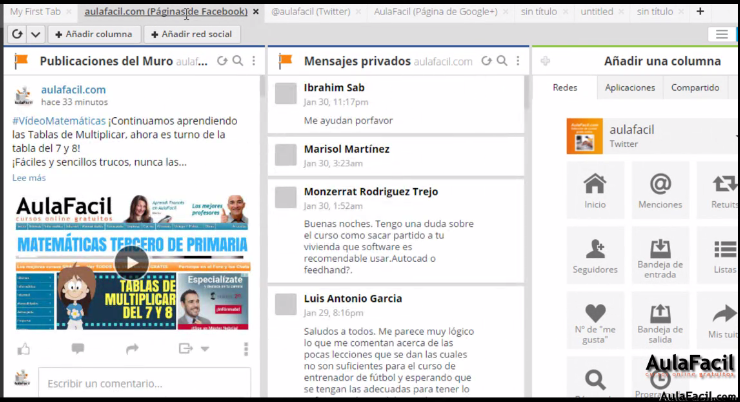The height and width of the screenshot is (402, 740).
Task: Open Monzerrat Rodriguez Trejo message
Action: click(395, 231)
